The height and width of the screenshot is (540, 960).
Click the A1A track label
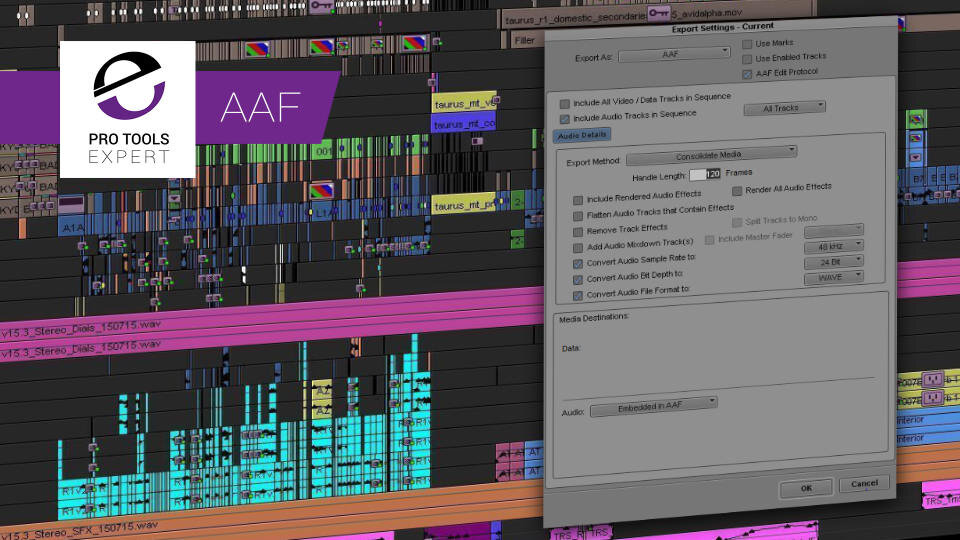(x=72, y=228)
